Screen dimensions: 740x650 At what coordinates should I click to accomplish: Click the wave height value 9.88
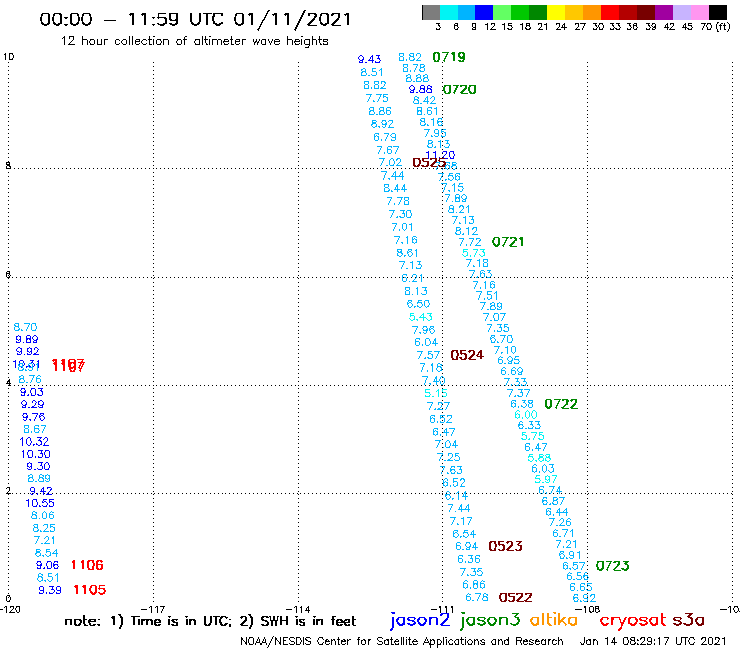(x=420, y=89)
